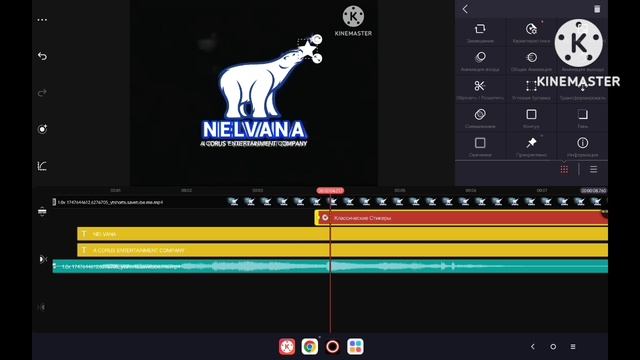Undo the last edit
640x360 pixels.
(42, 56)
